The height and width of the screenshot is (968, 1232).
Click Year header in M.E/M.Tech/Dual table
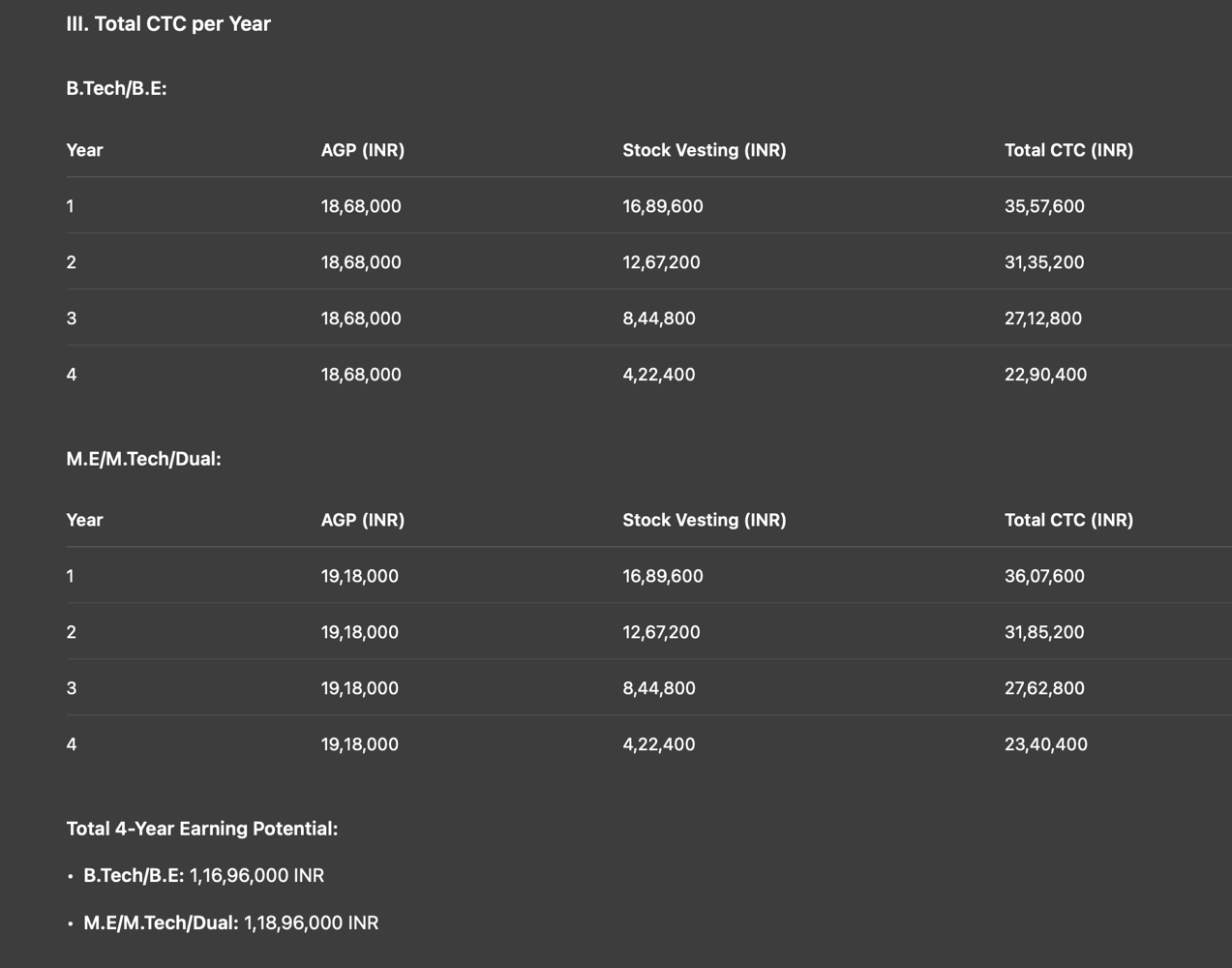pos(84,520)
